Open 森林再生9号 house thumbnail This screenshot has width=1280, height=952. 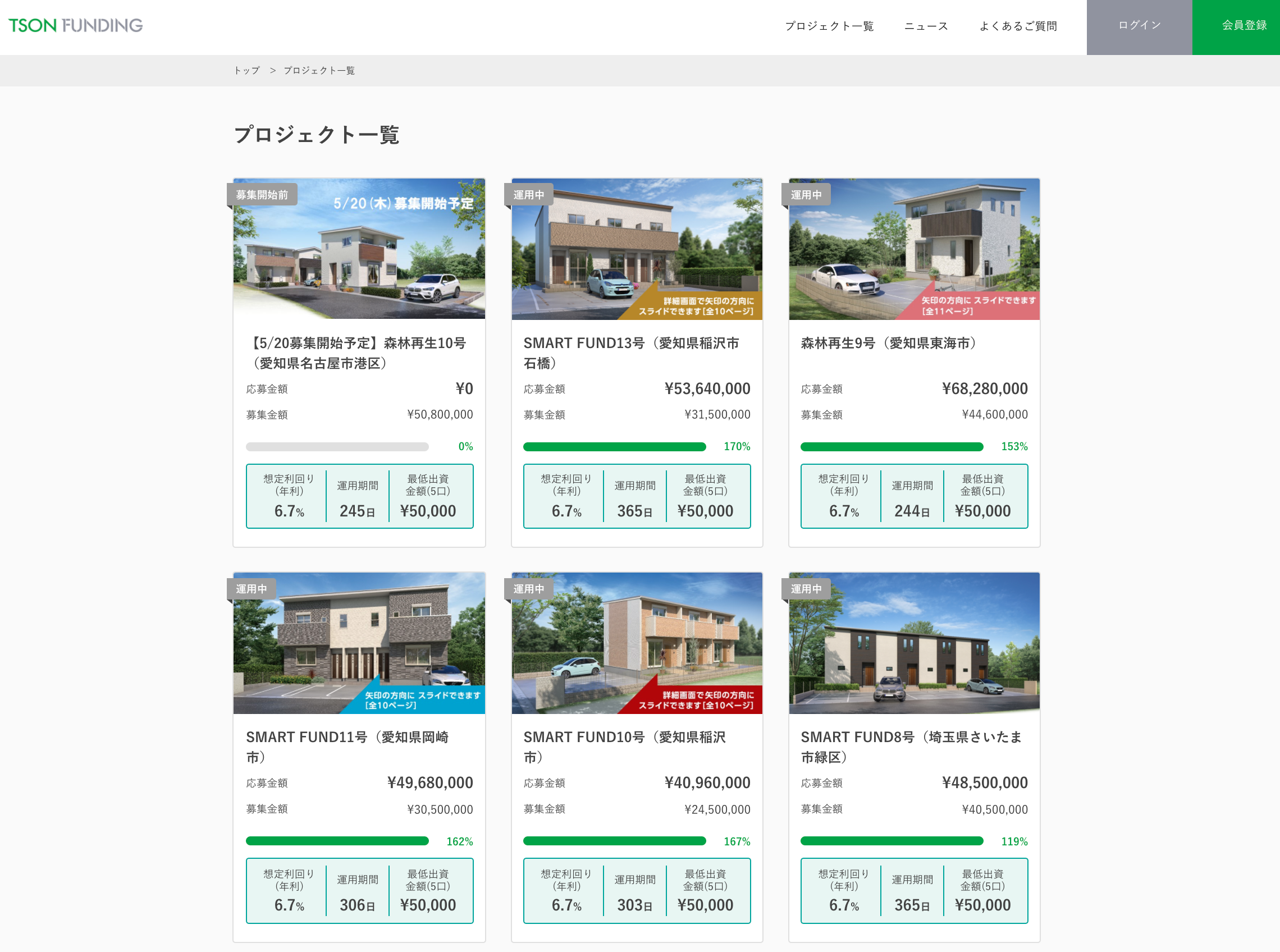[x=913, y=249]
